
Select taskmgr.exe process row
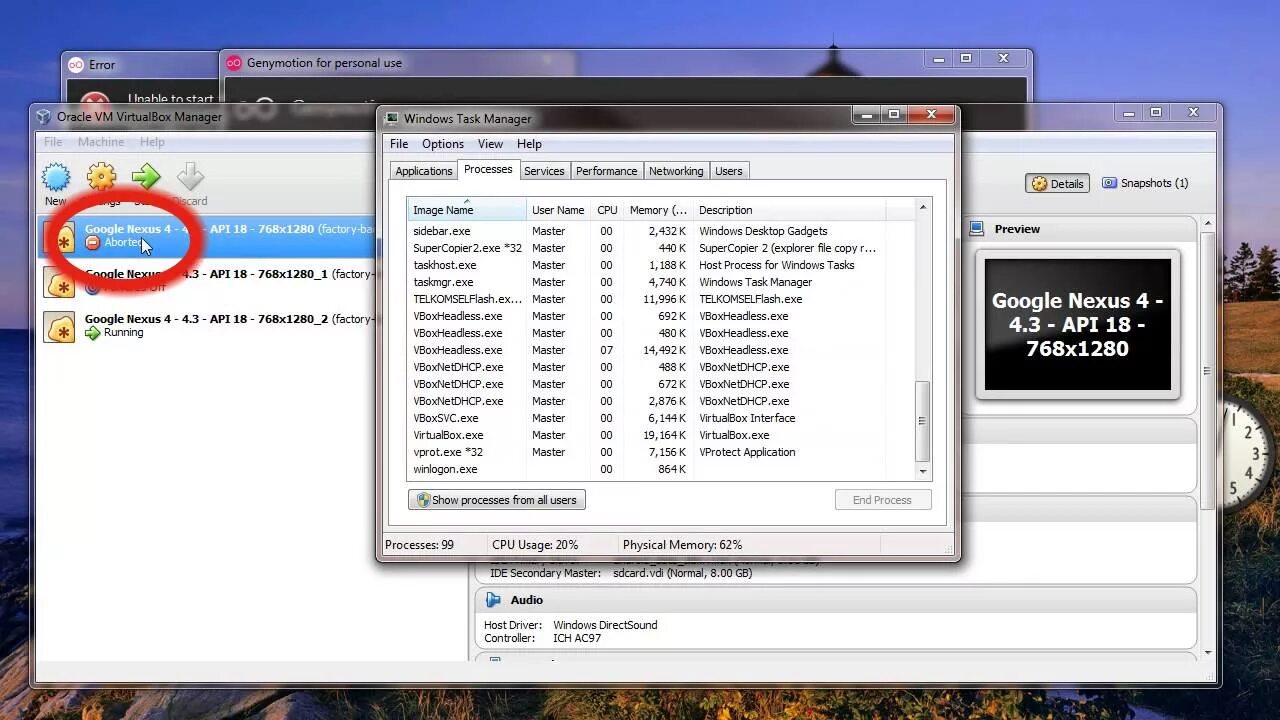(x=661, y=282)
